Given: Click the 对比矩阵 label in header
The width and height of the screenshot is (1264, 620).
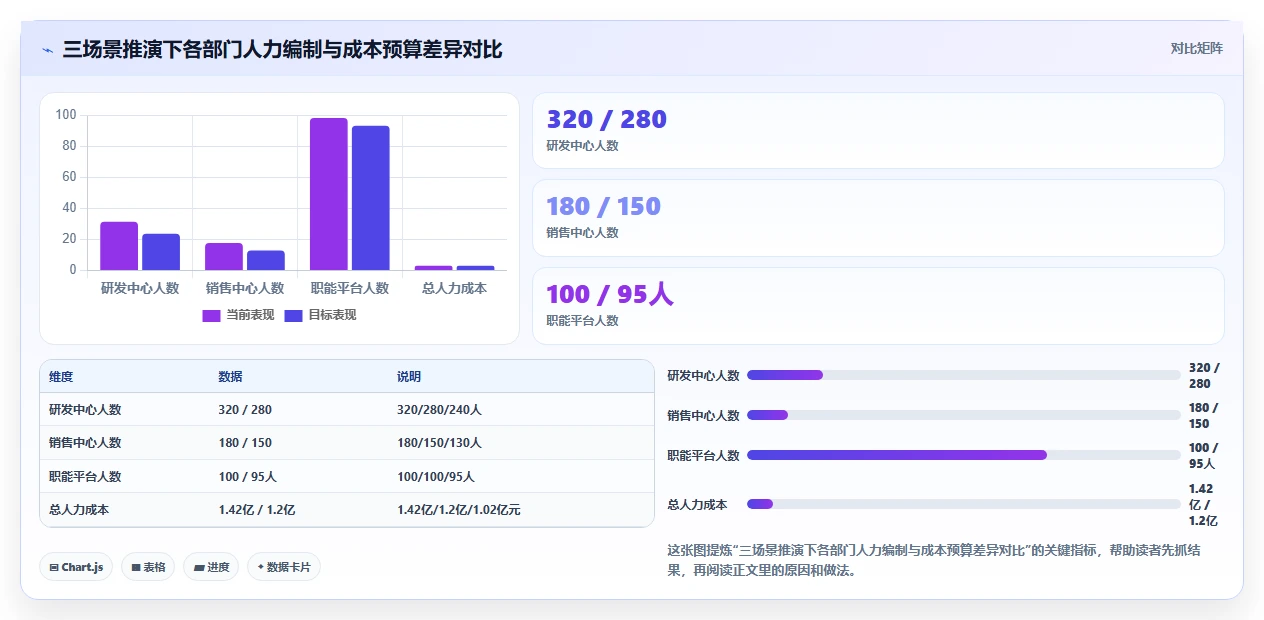Looking at the screenshot, I should pos(1196,48).
